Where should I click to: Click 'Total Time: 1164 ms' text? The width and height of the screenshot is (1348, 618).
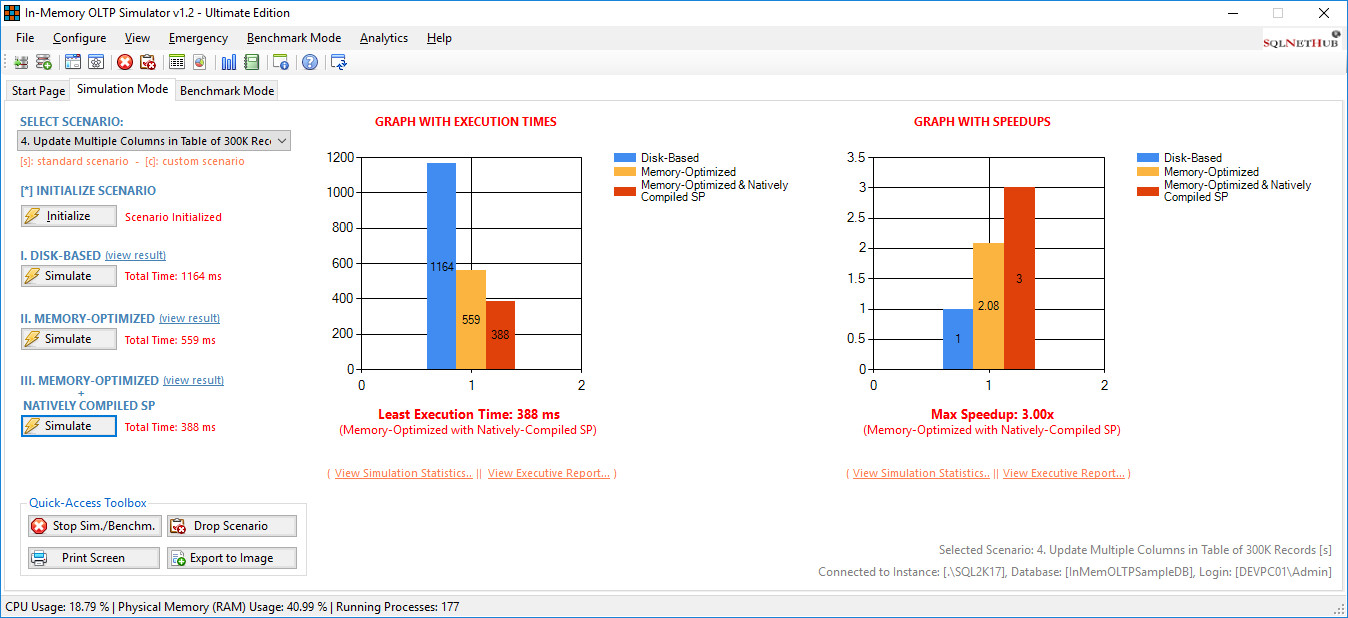tap(173, 276)
